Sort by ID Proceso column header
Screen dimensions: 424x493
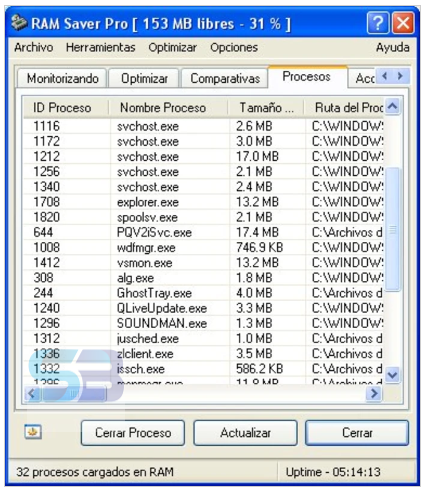click(x=66, y=108)
